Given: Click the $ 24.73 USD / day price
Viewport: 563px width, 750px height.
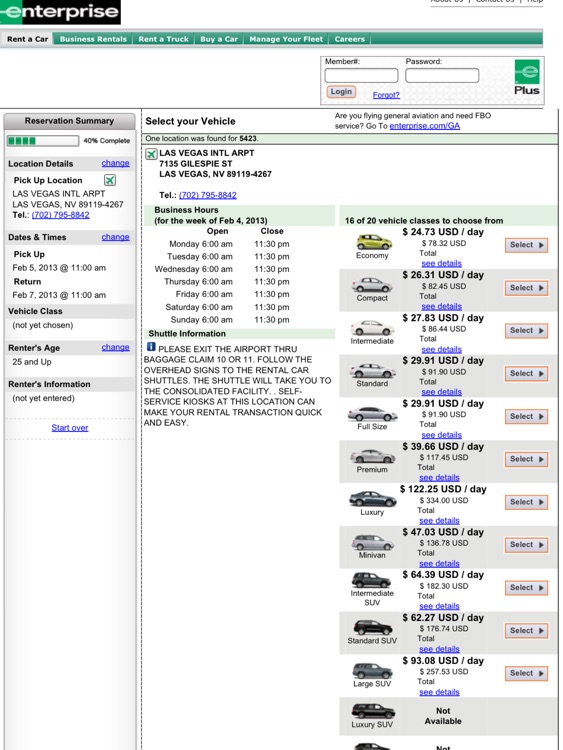Looking at the screenshot, I should [x=443, y=232].
